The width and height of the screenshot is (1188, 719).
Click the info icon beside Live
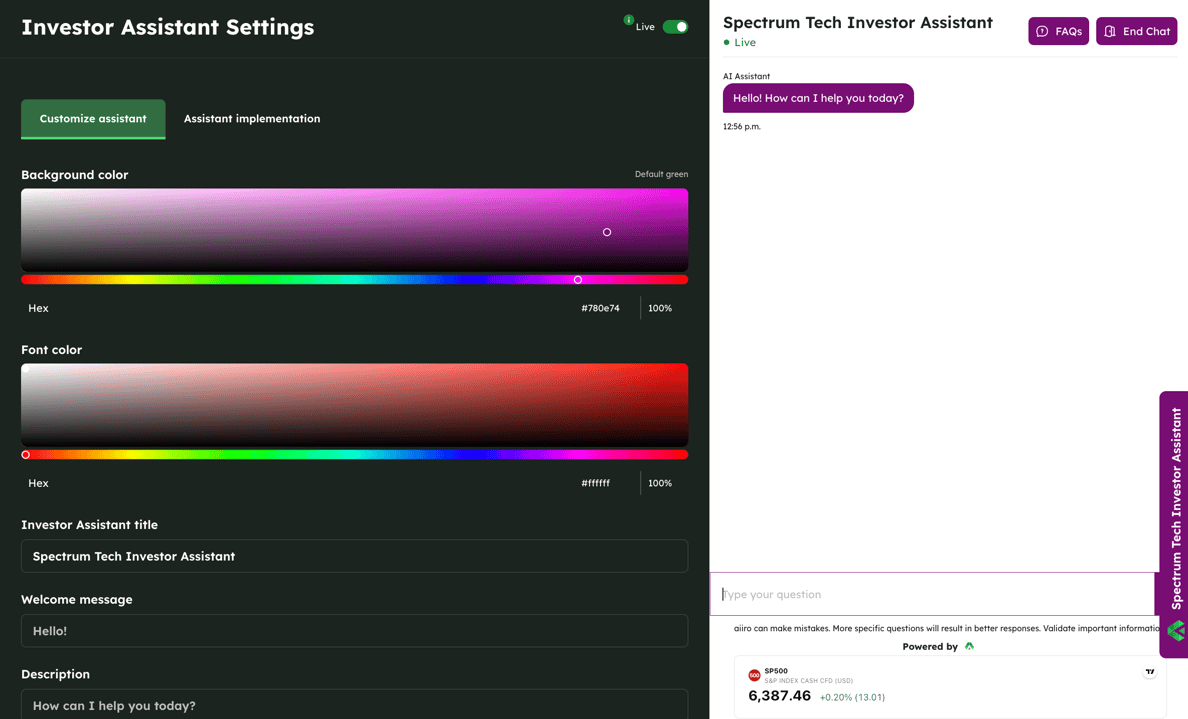tap(628, 20)
